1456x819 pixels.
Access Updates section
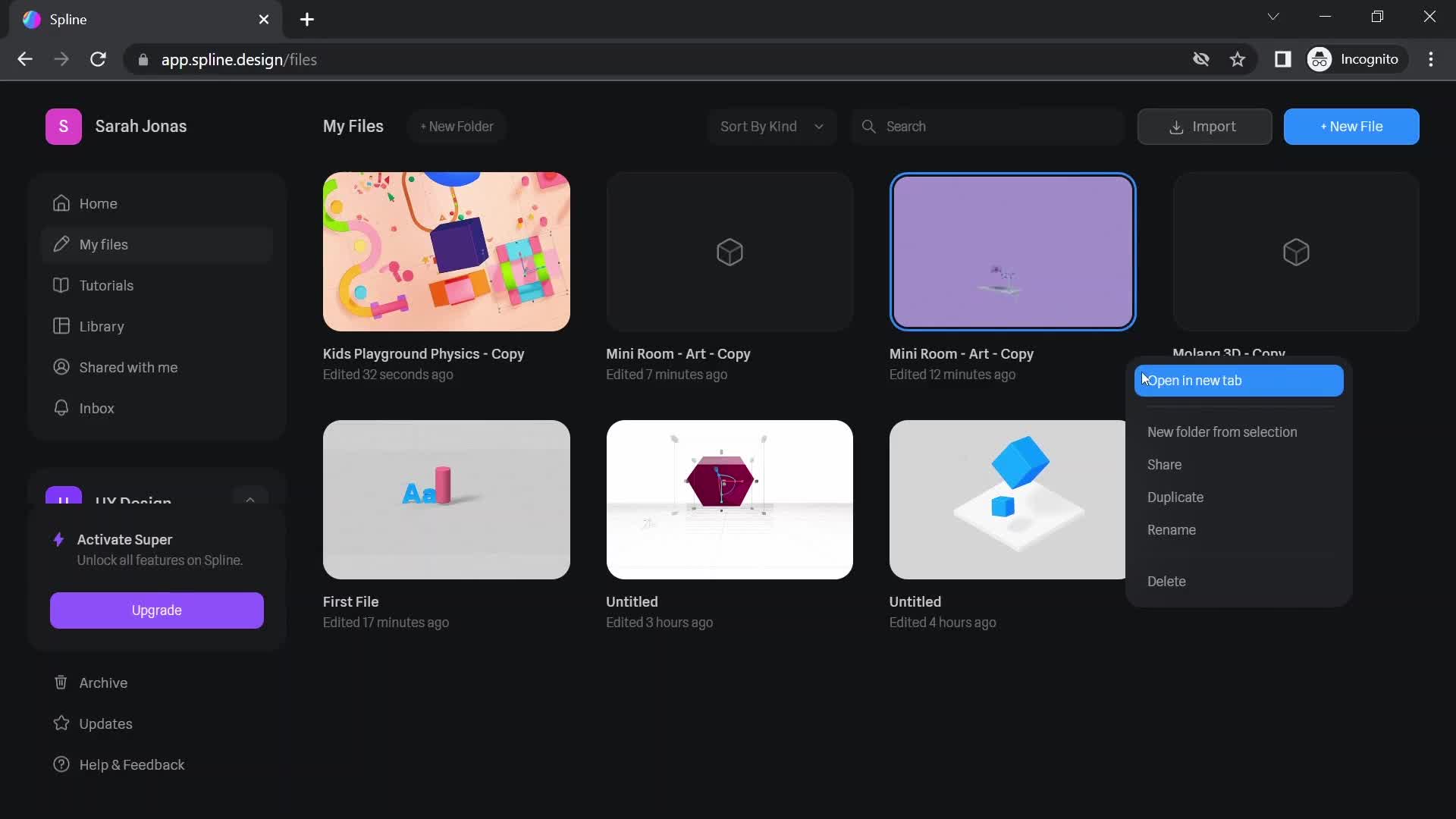(105, 724)
